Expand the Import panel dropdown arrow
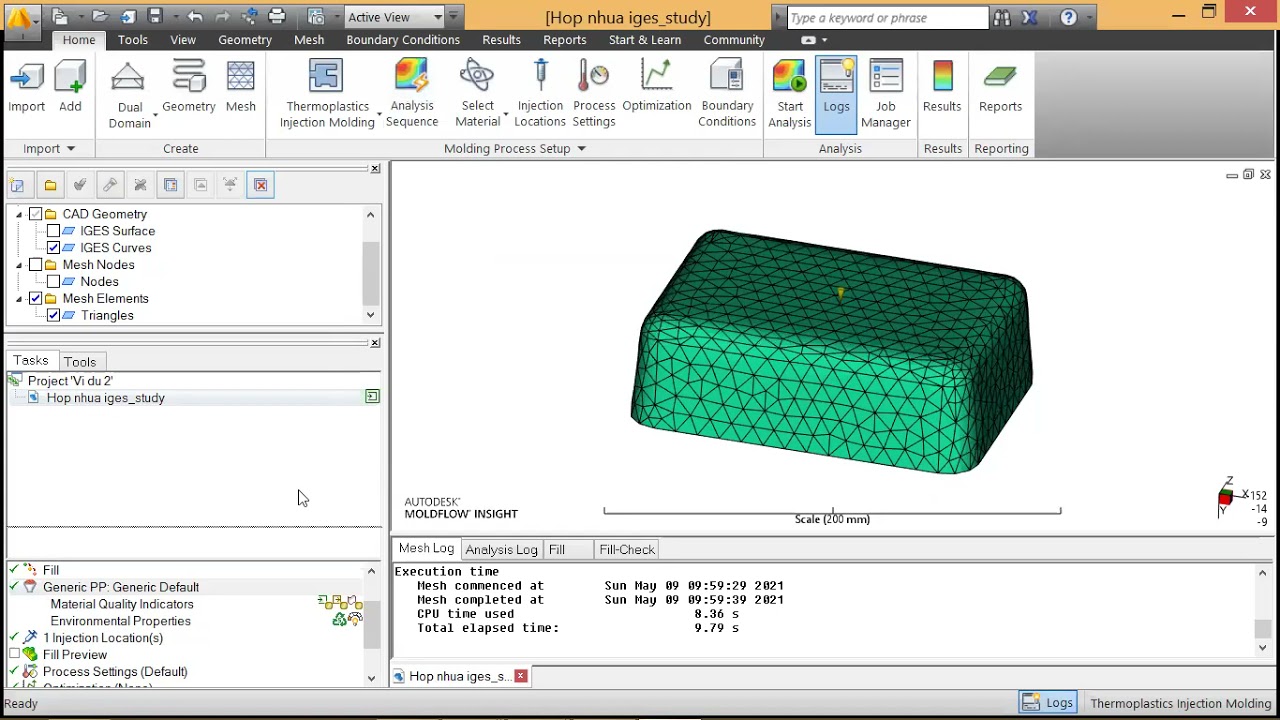Screen dimensions: 1280x720 click(70, 149)
